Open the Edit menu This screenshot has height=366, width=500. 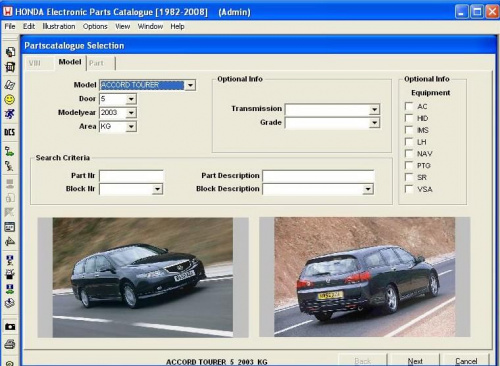tap(29, 26)
